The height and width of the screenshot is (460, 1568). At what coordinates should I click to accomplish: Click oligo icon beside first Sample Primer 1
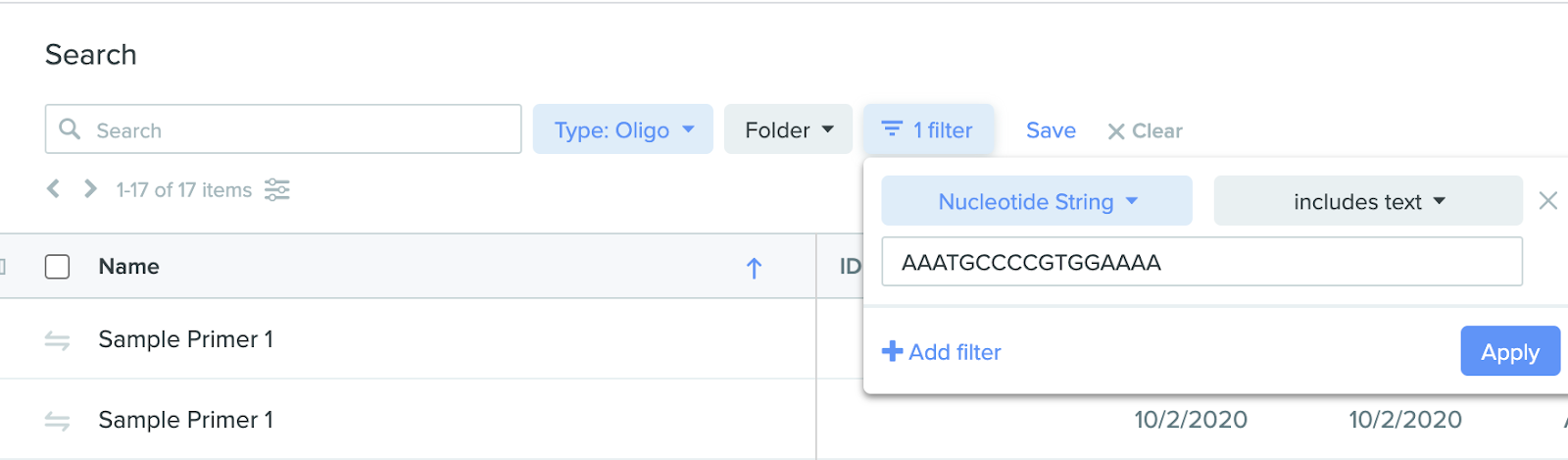pyautogui.click(x=57, y=340)
